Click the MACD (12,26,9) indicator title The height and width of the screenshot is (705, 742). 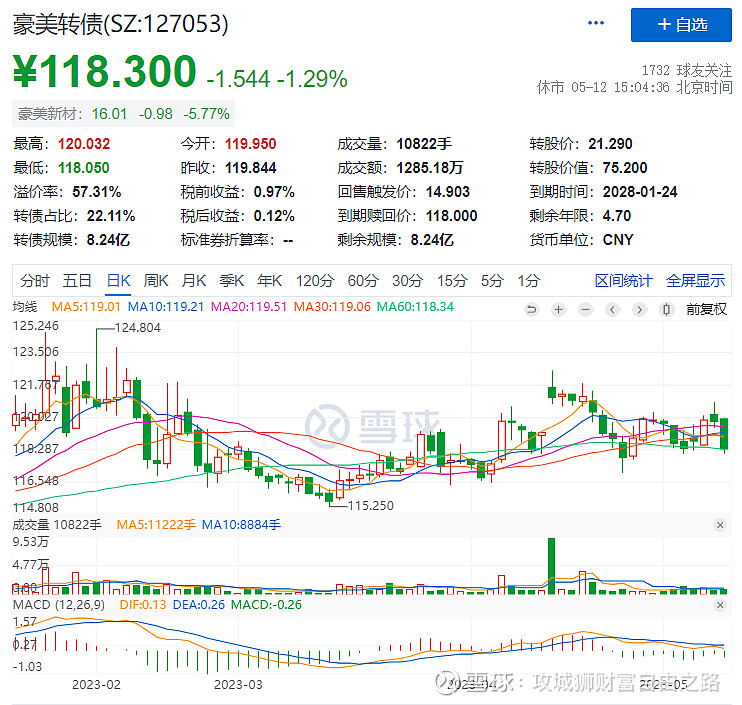(59, 605)
